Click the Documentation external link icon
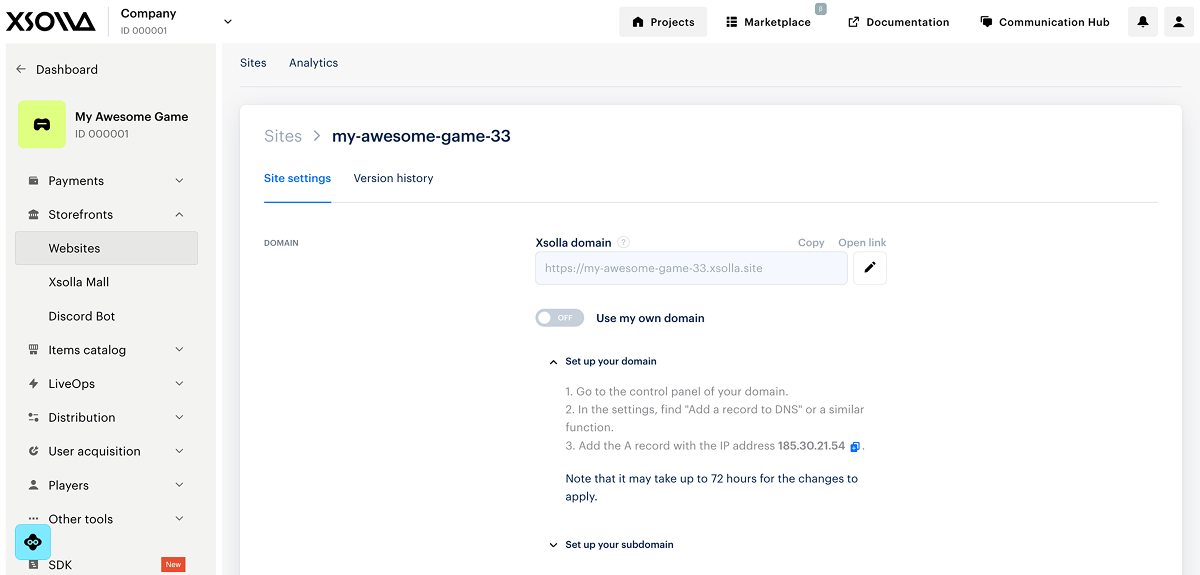Screen dimensions: 1200x575 pos(853,22)
